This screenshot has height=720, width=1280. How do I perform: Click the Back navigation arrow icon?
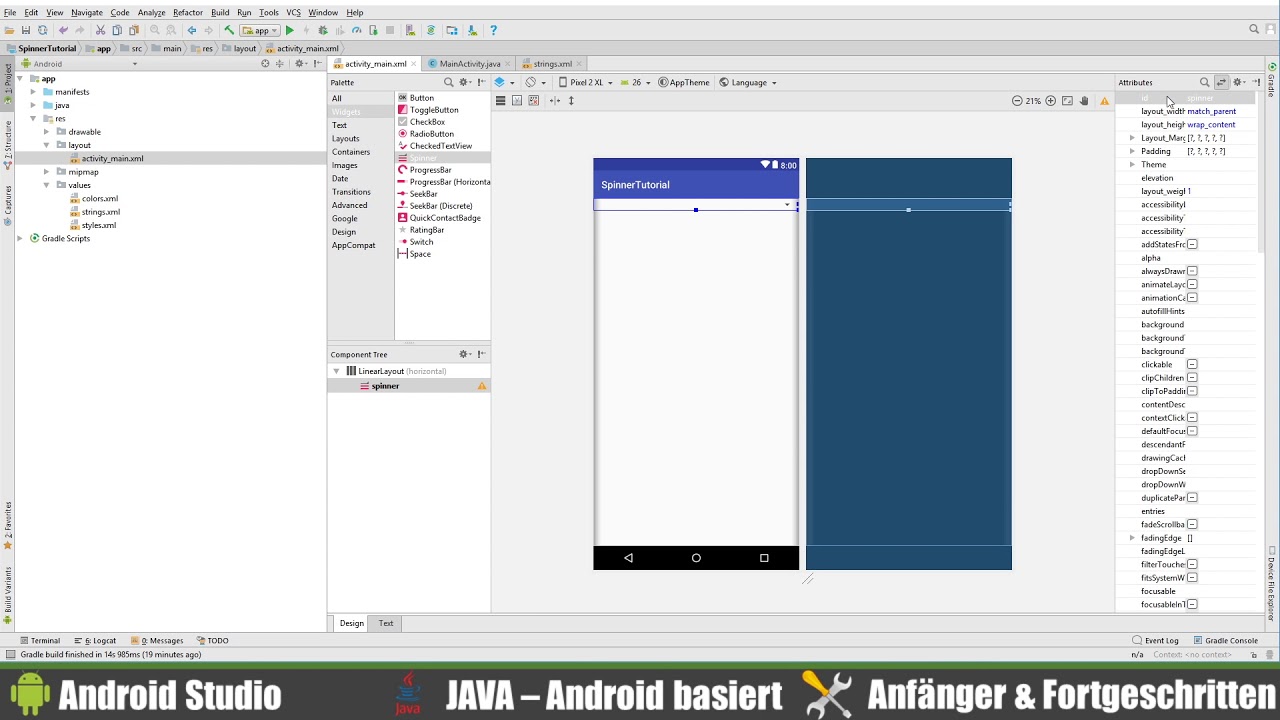[192, 30]
